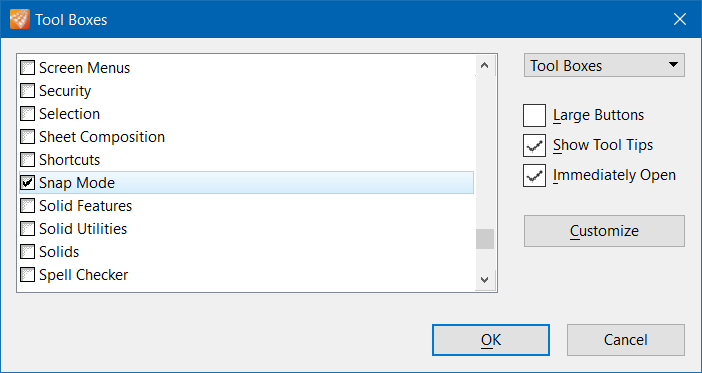Click the list scrollbar down arrow
Viewport: 702px width, 373px height.
[x=484, y=280]
